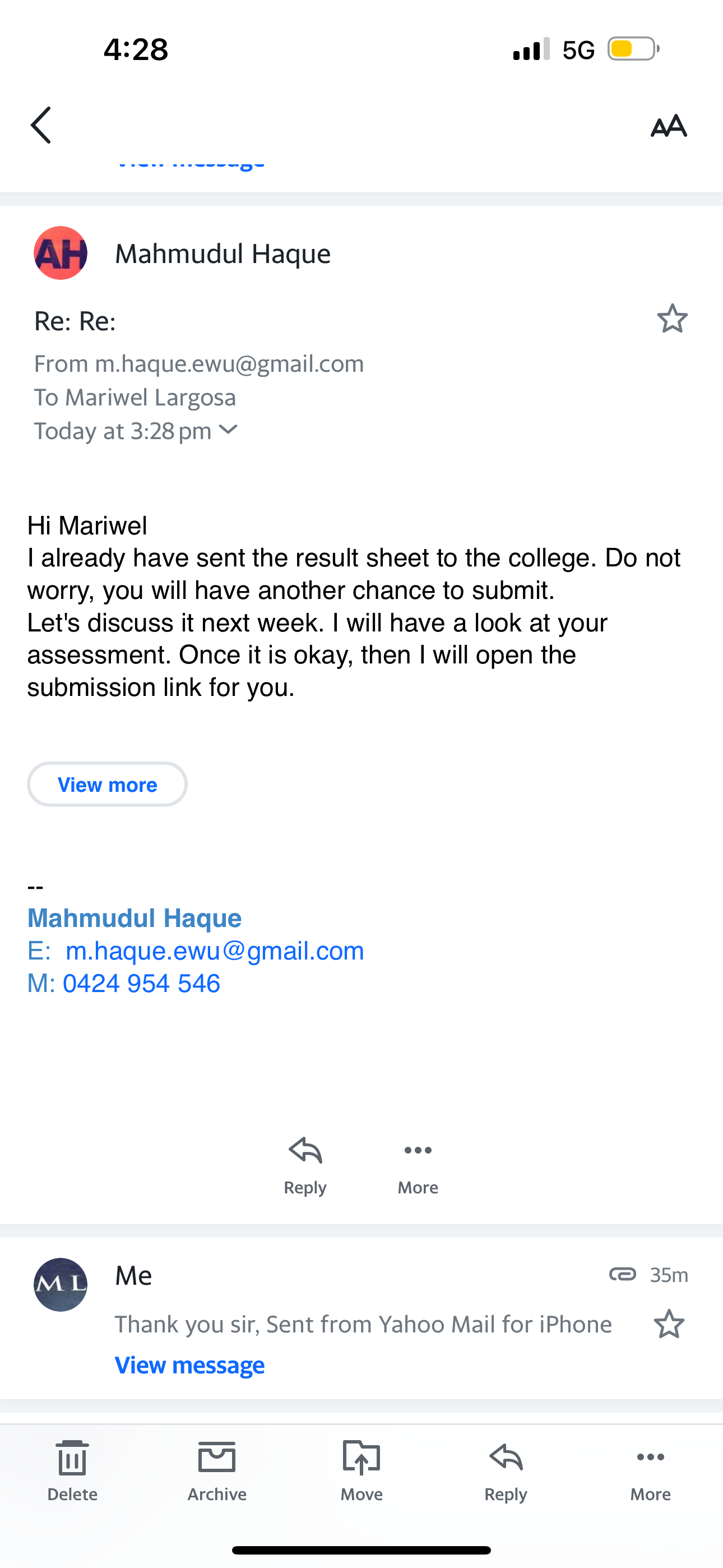Tap the Move folder icon
723x1568 pixels.
click(361, 1458)
